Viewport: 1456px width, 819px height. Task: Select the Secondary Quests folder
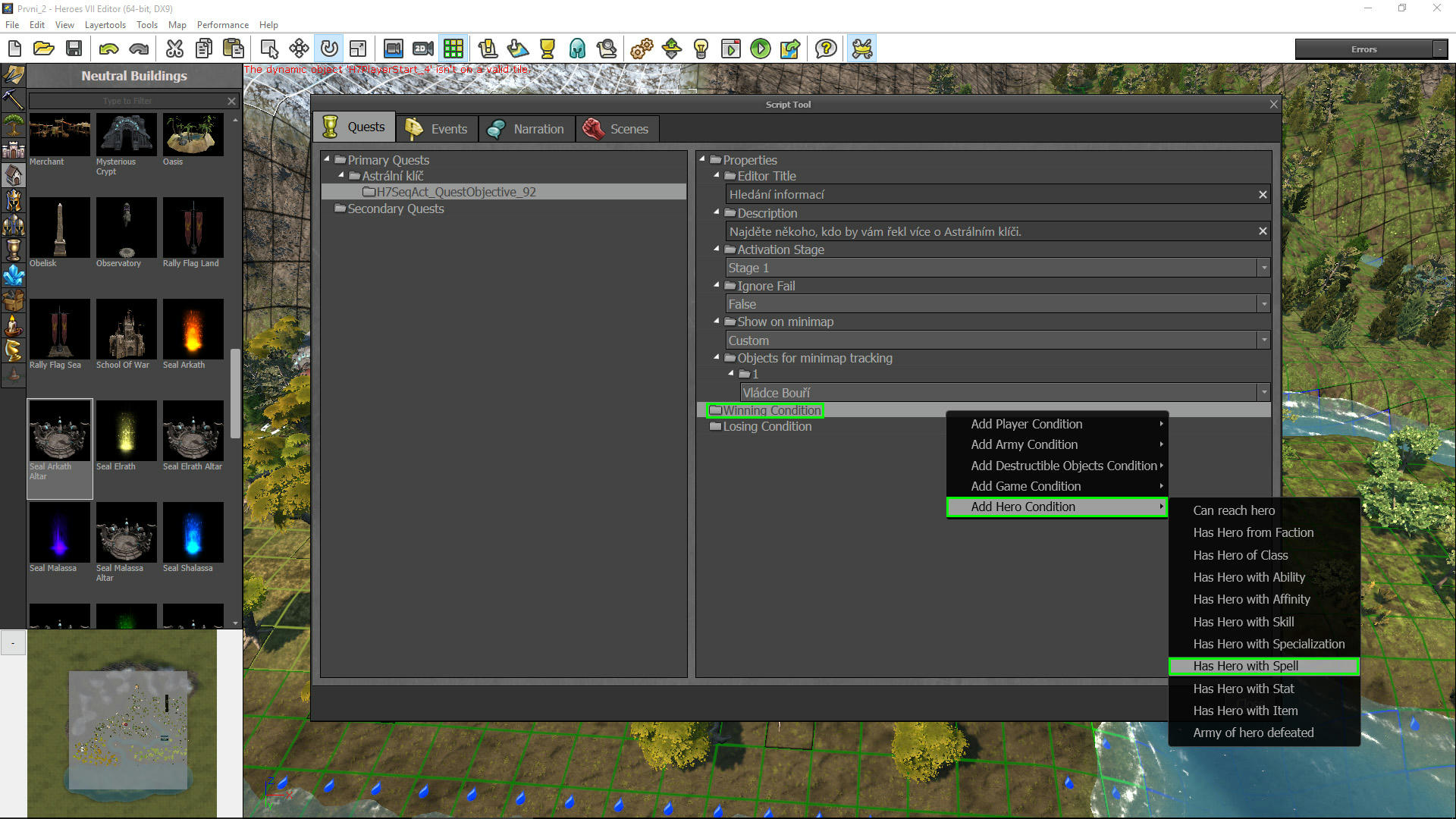pos(389,209)
